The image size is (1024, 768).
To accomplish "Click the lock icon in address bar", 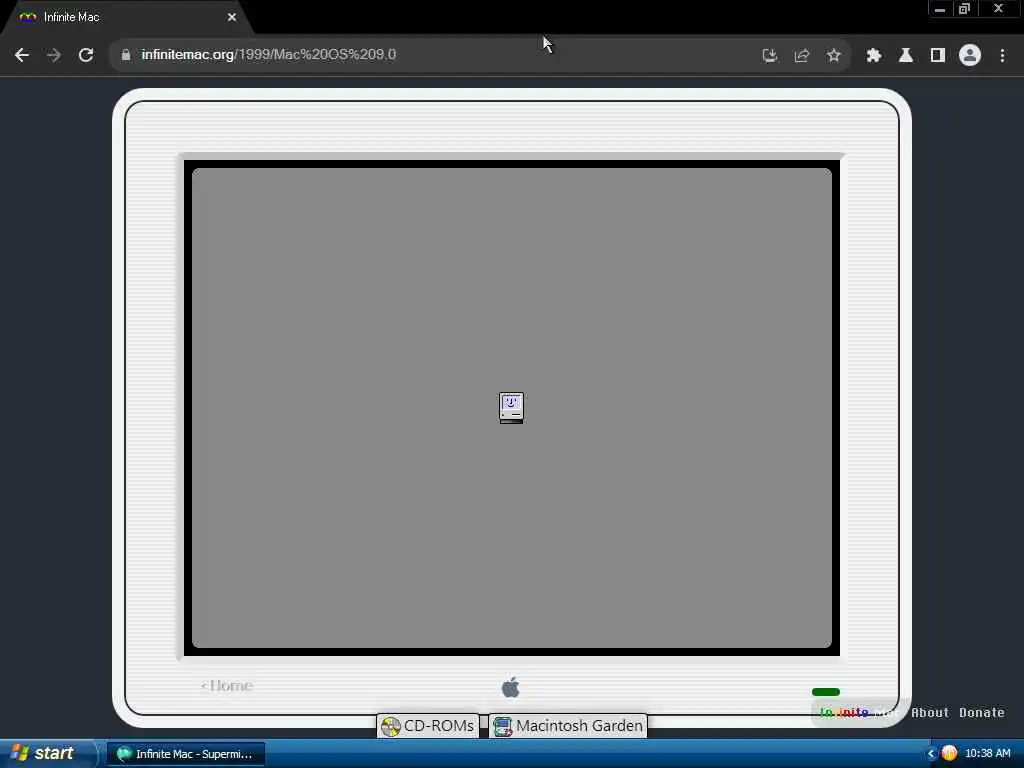I will pyautogui.click(x=126, y=55).
